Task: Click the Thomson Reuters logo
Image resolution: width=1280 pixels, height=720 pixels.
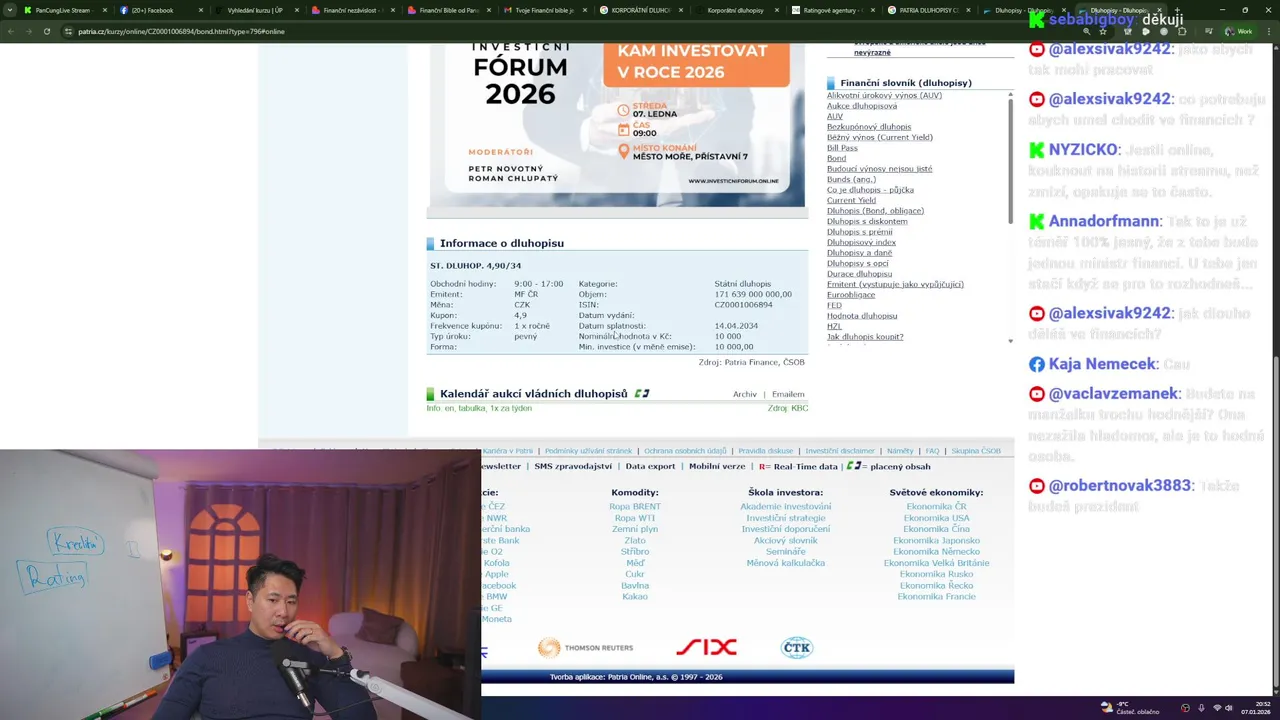Action: click(x=585, y=648)
